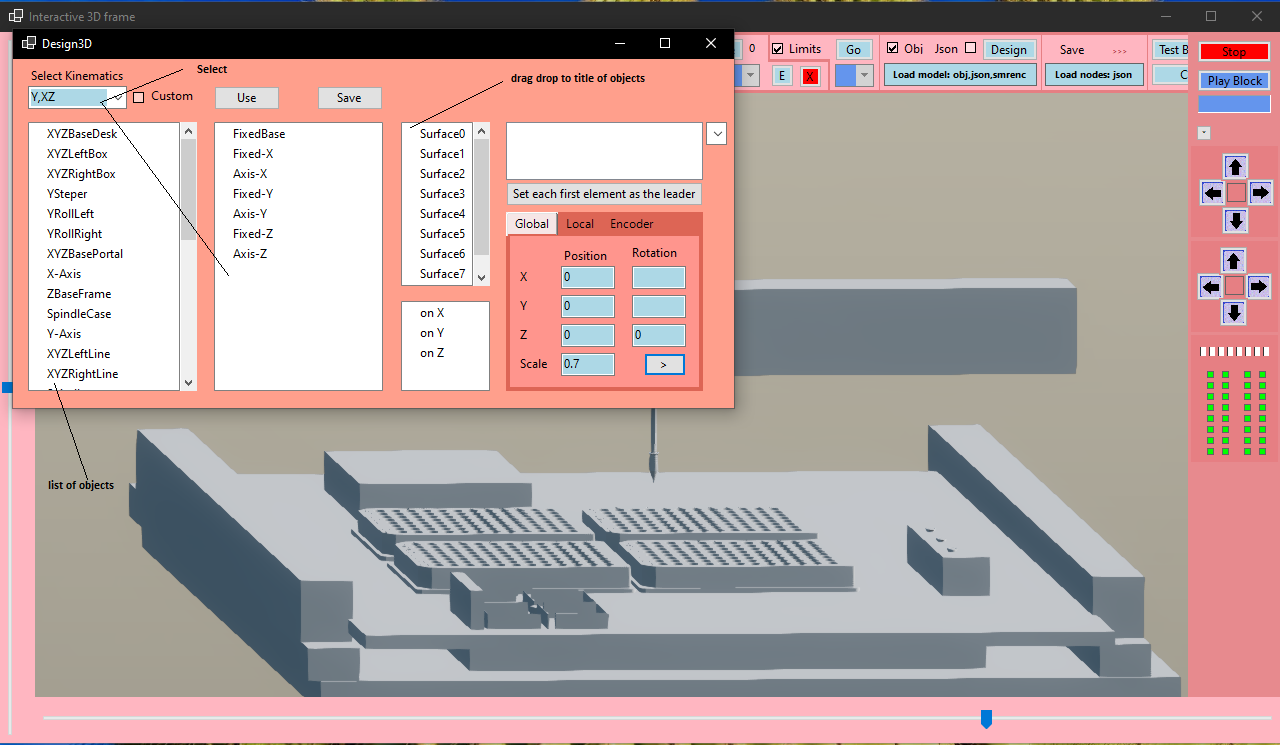The width and height of the screenshot is (1280, 745).
Task: Select 'on X' in the axis list
Action: point(432,314)
